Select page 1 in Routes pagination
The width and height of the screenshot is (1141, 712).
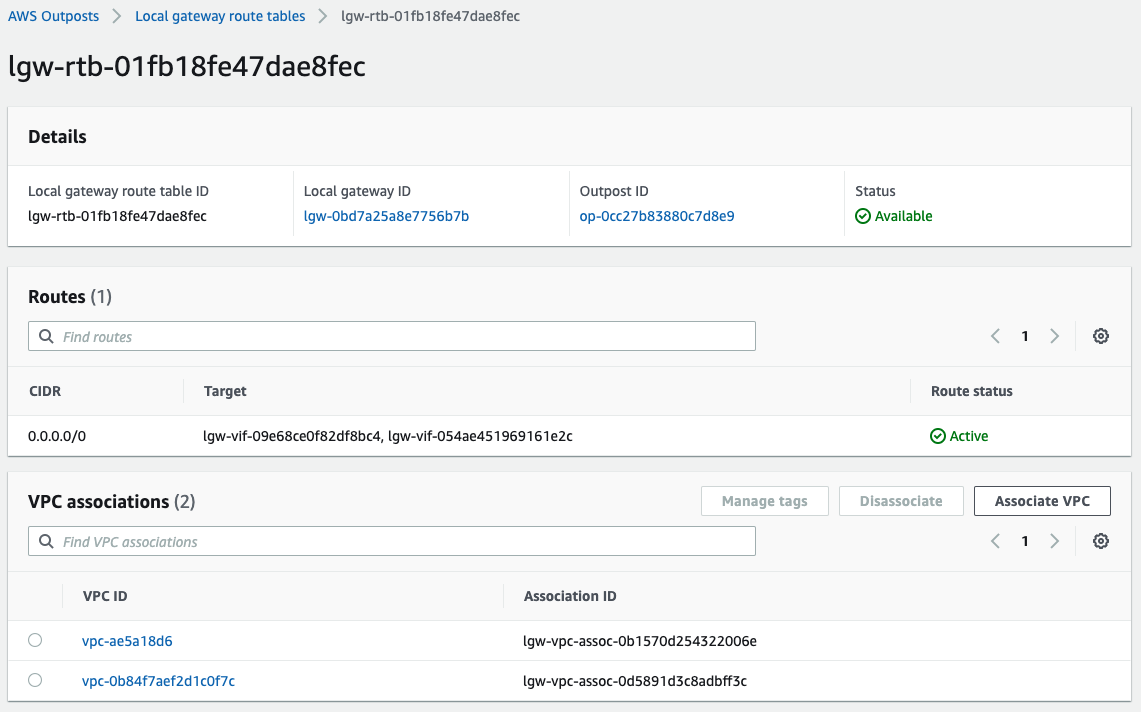click(x=1024, y=336)
